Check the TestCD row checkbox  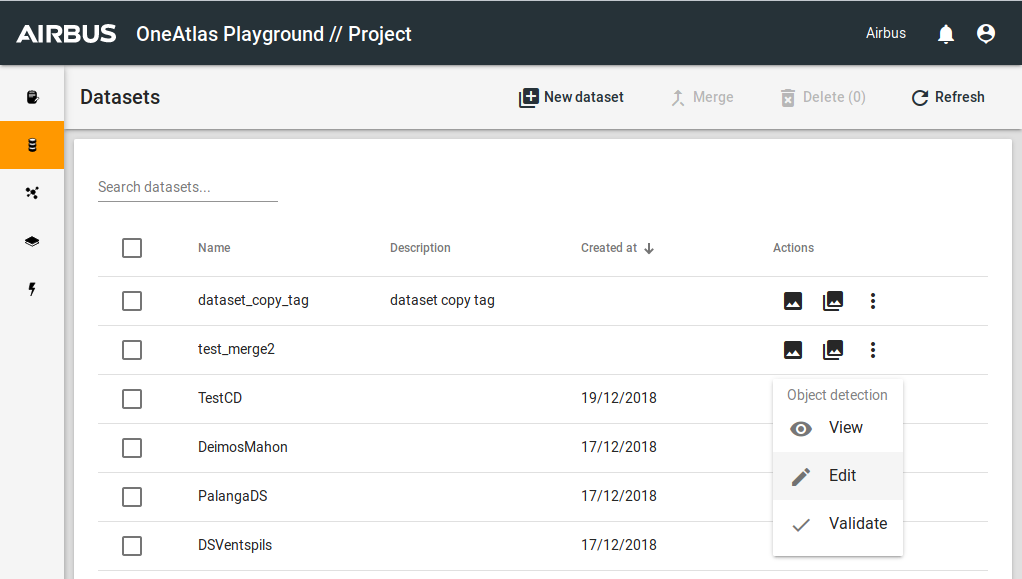click(x=132, y=398)
